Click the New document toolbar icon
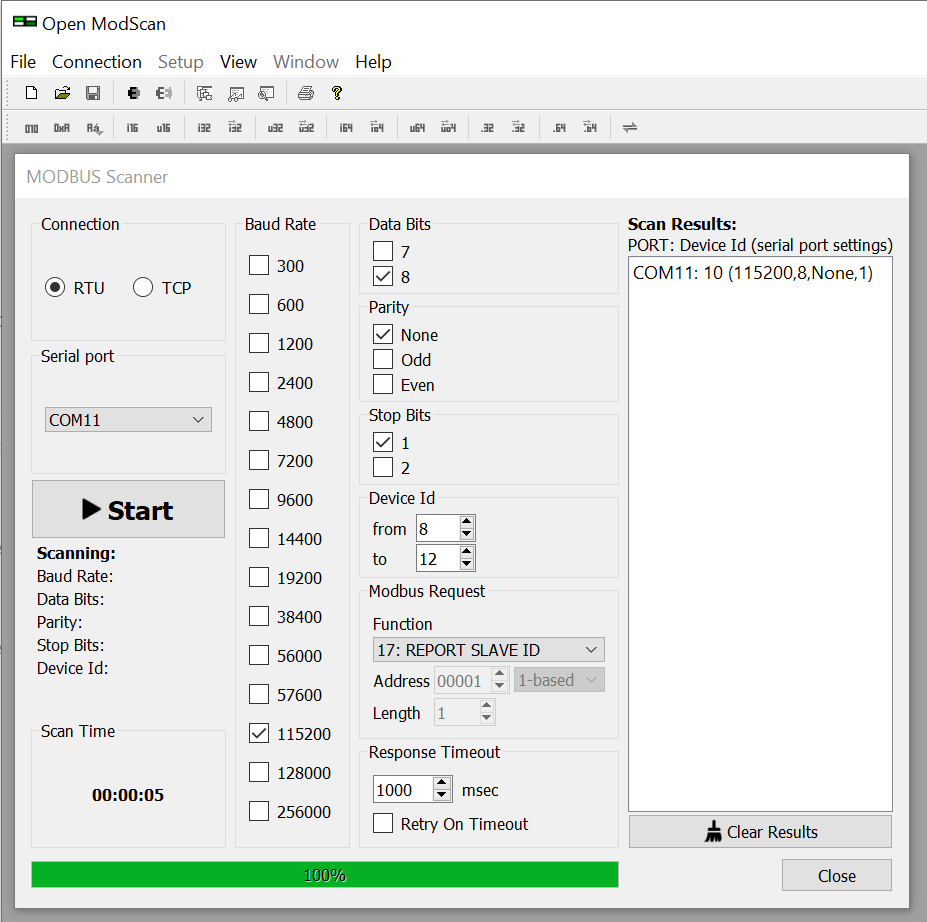 (31, 93)
